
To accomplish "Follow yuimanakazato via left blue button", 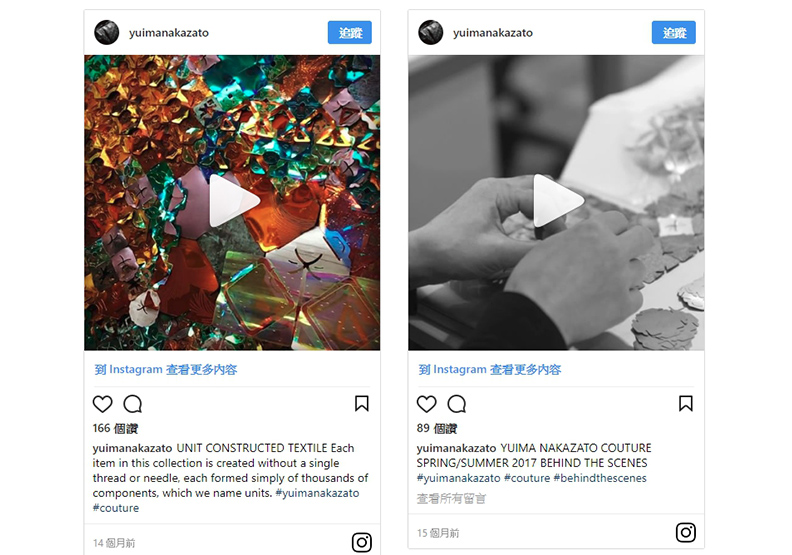I will [350, 33].
